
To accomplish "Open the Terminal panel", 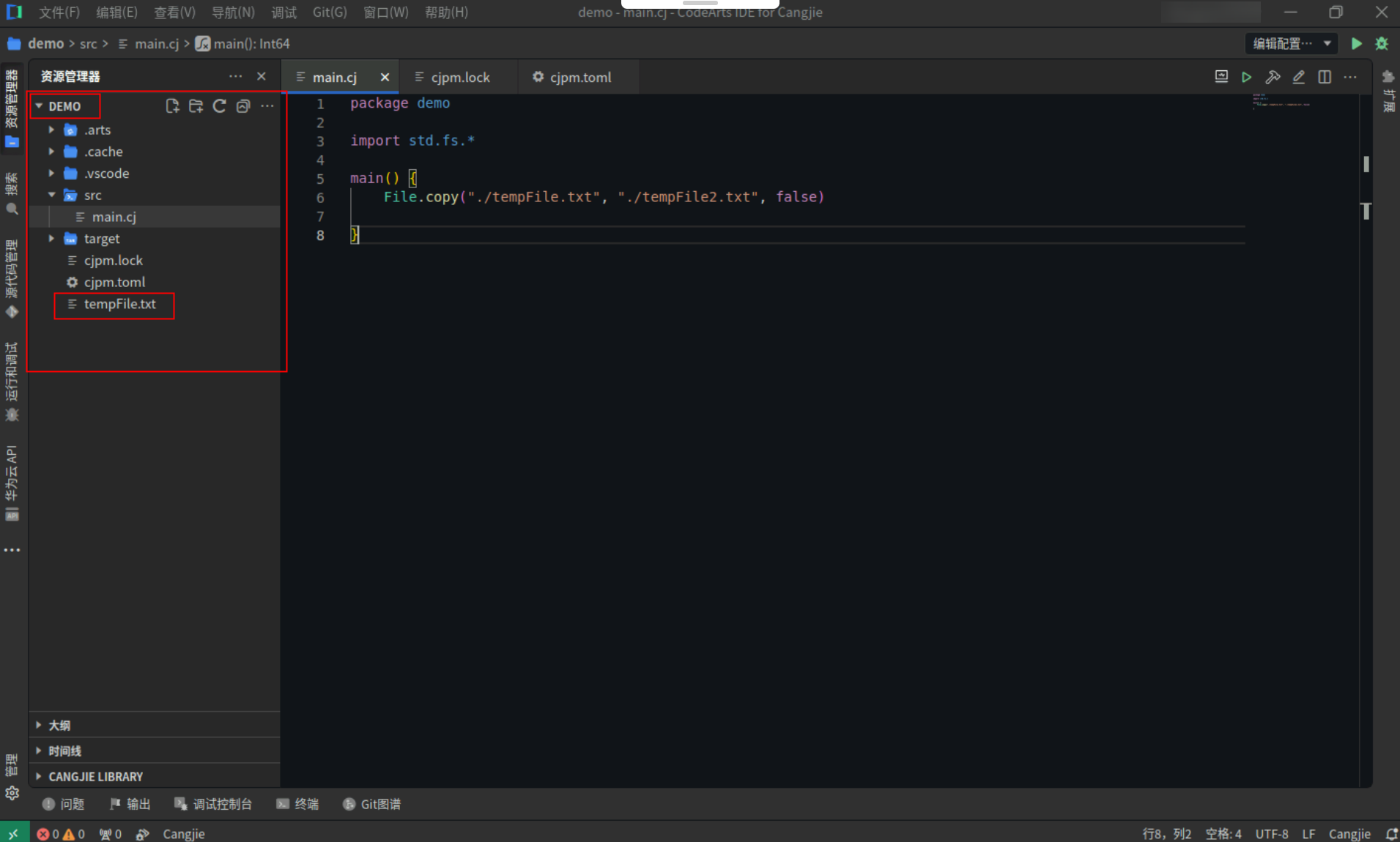I will click(297, 804).
